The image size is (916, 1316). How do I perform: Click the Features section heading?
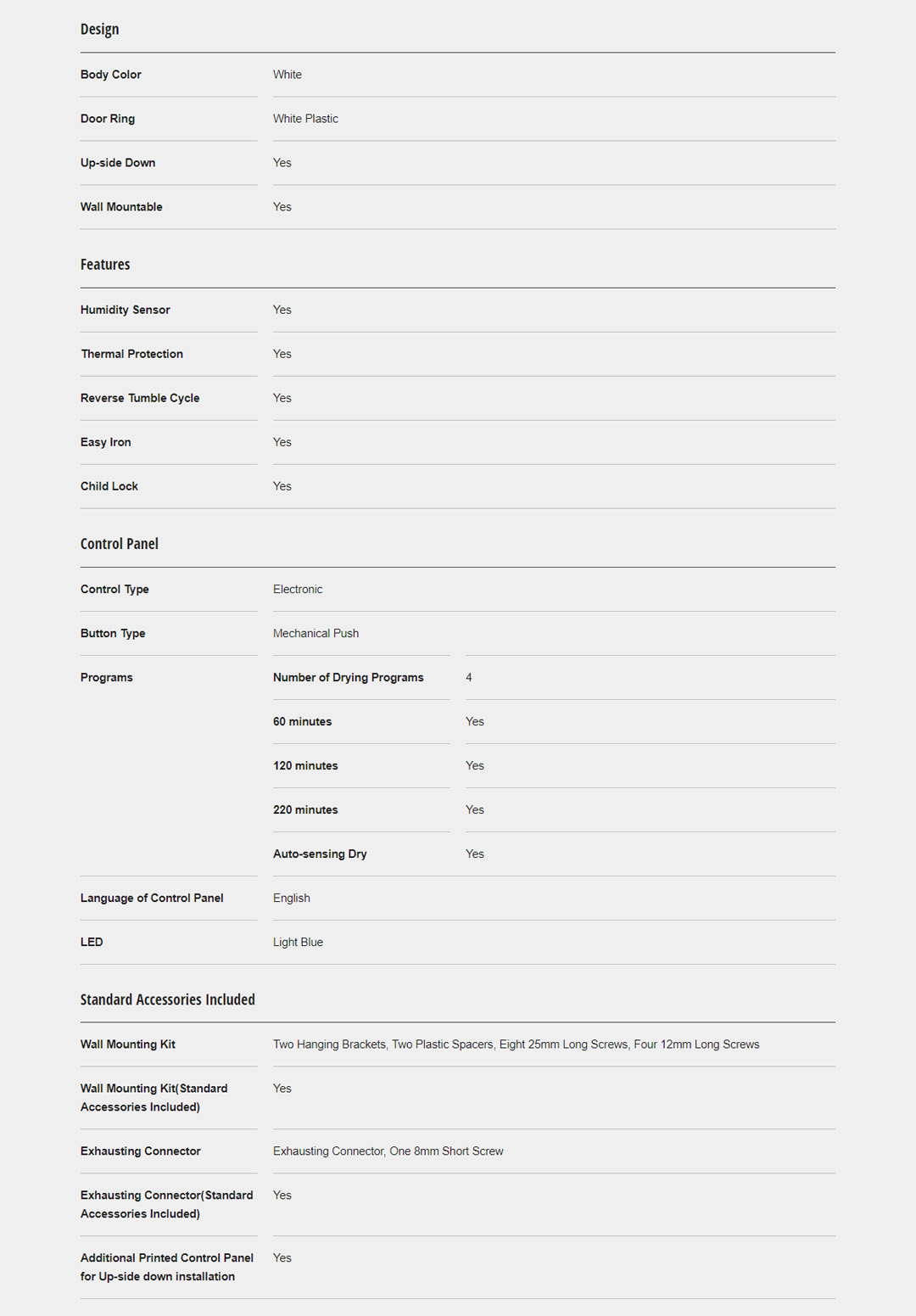point(105,265)
